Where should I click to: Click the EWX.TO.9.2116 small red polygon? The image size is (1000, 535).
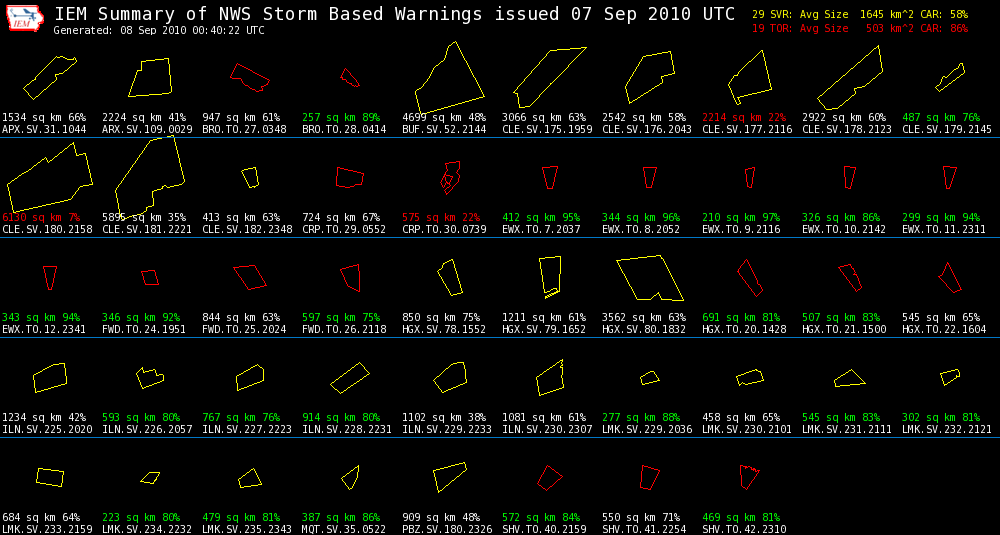pyautogui.click(x=750, y=177)
